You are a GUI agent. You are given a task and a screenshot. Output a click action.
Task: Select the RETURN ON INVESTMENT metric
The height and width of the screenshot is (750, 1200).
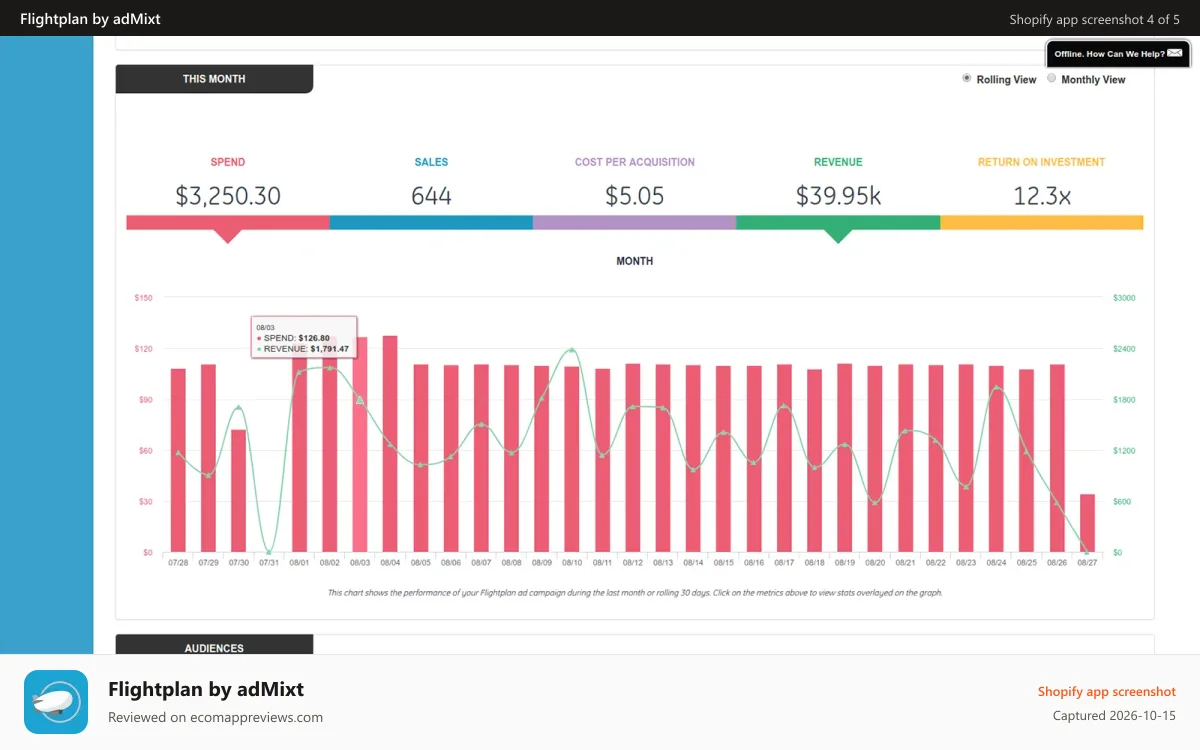click(1042, 162)
